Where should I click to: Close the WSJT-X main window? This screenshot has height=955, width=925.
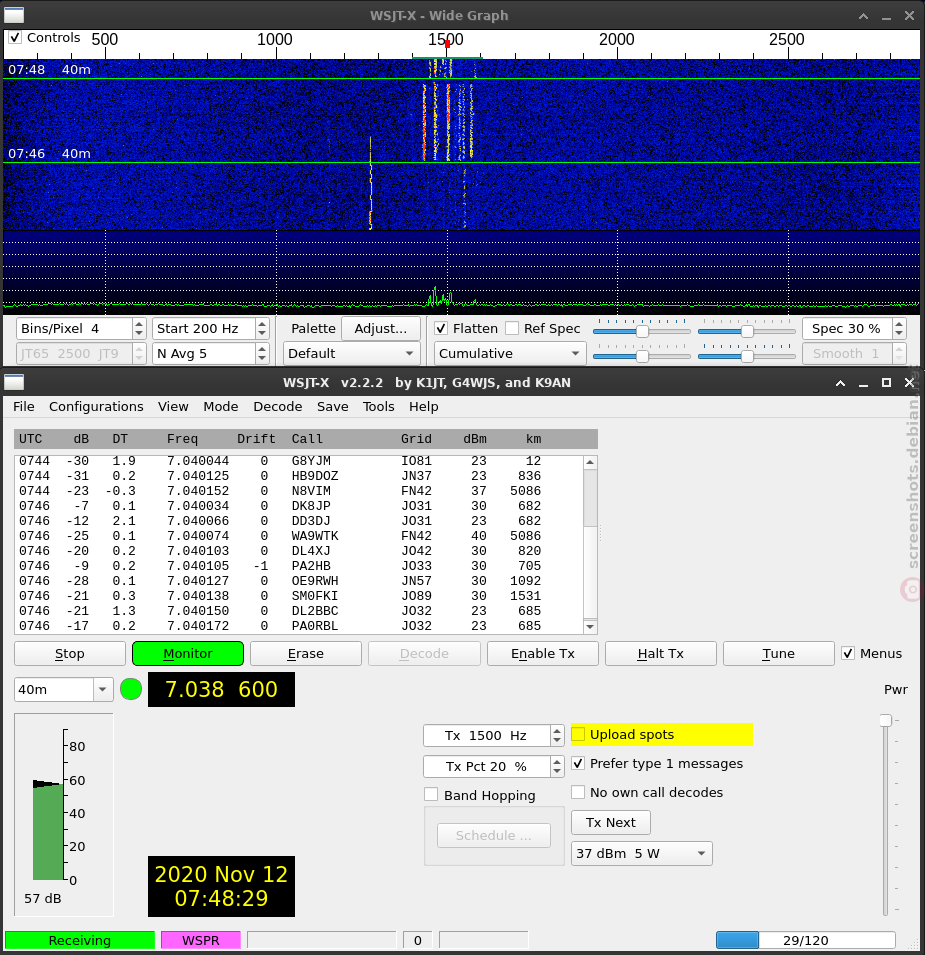[909, 382]
